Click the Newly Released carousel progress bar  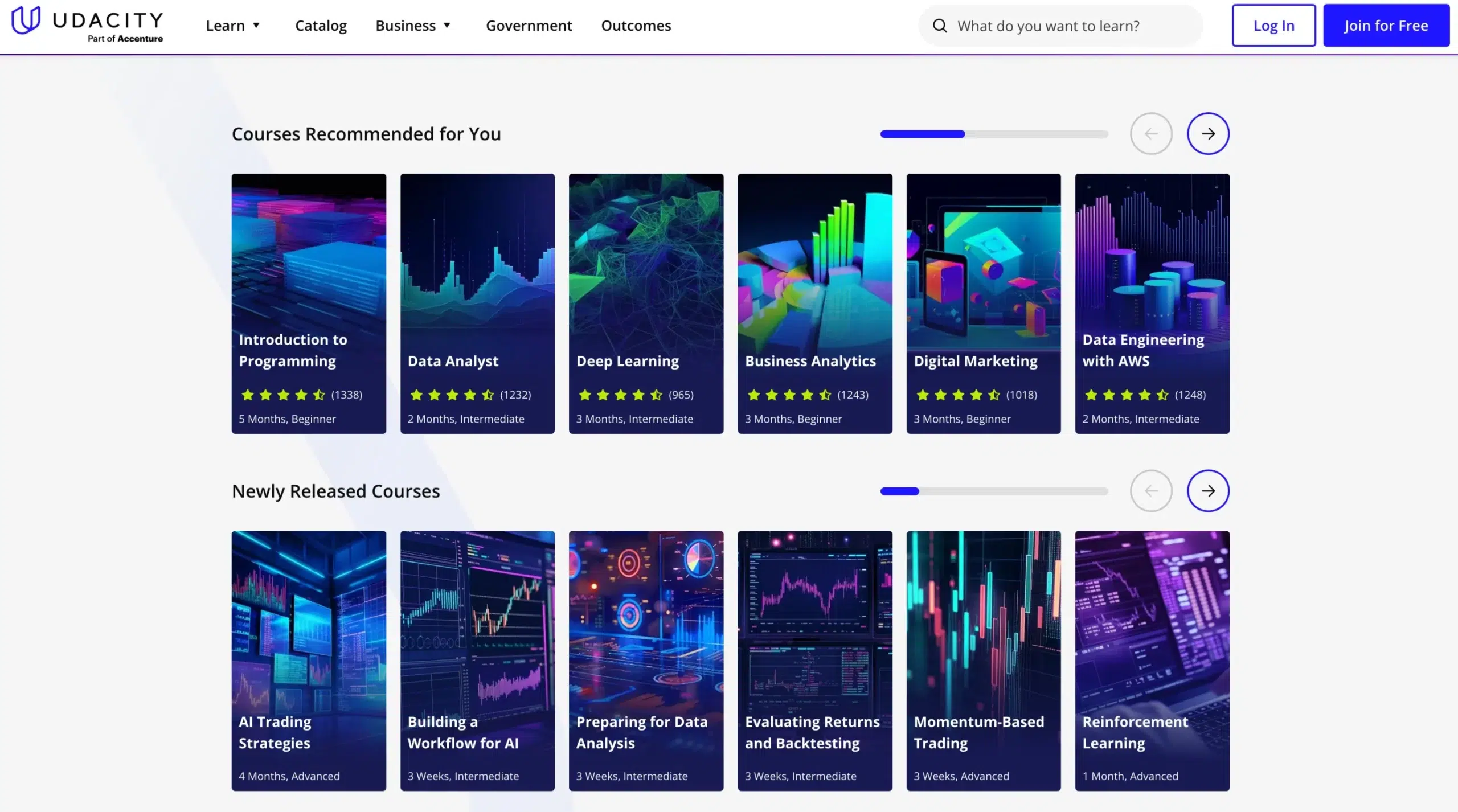tap(994, 491)
